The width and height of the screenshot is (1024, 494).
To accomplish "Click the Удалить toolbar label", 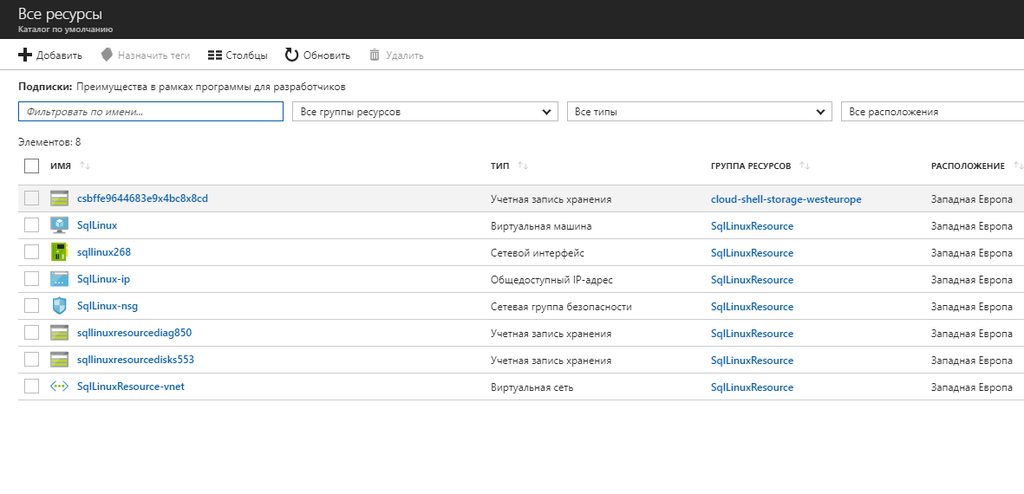I will click(x=405, y=56).
